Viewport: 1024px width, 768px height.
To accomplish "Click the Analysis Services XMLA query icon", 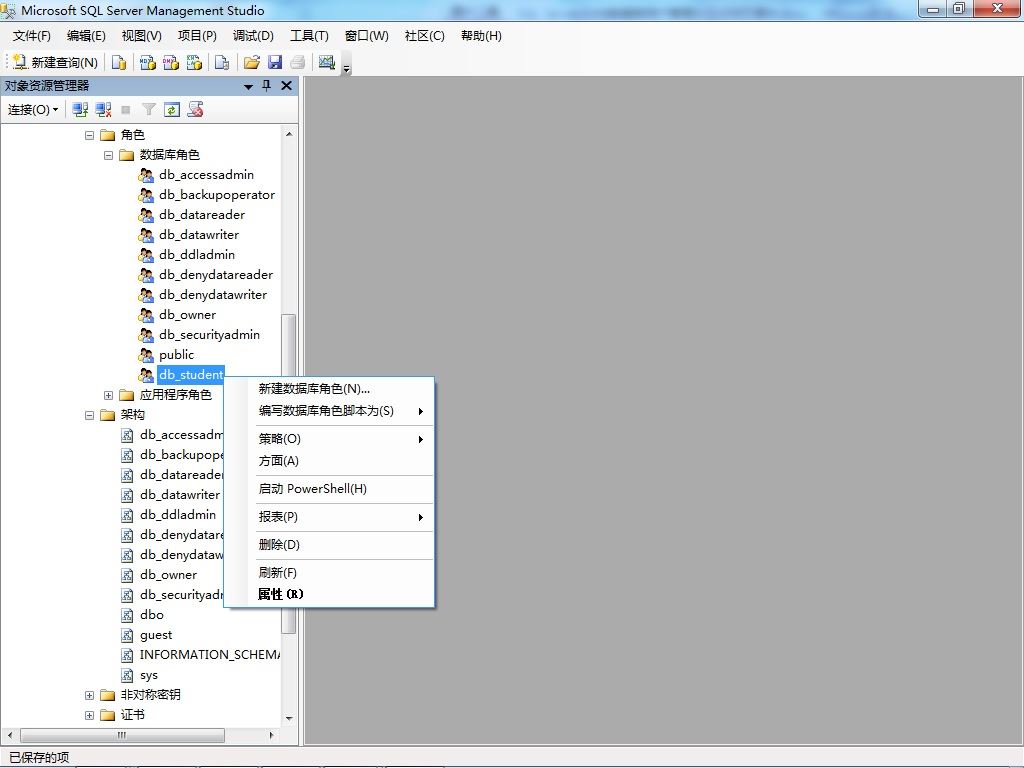I will (195, 62).
